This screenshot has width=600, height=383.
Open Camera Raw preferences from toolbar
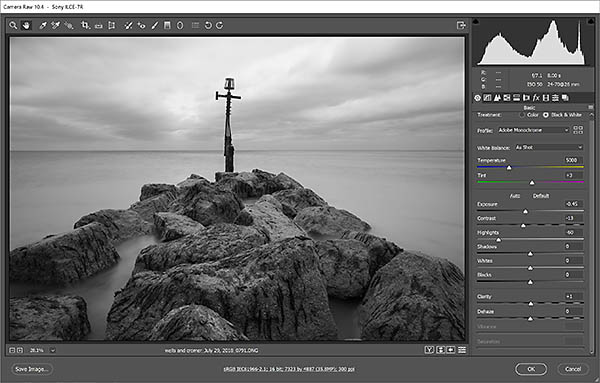click(x=196, y=26)
